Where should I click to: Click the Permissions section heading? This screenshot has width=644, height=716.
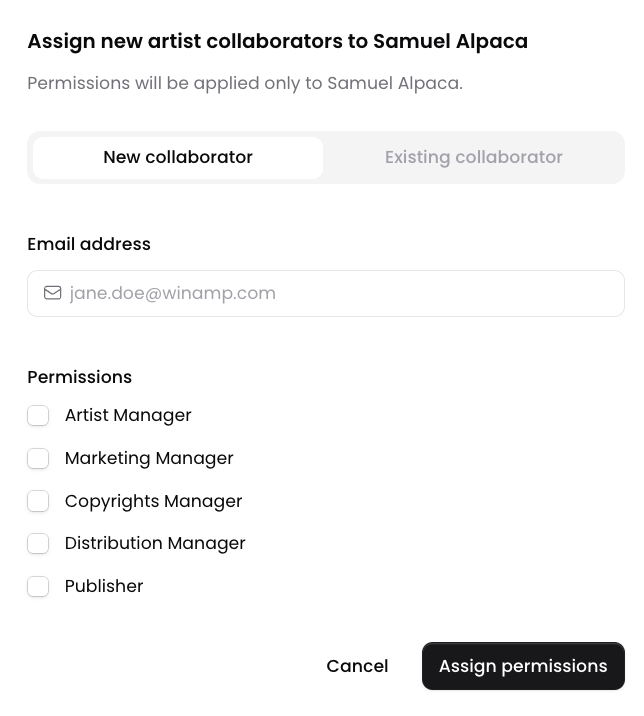(79, 377)
